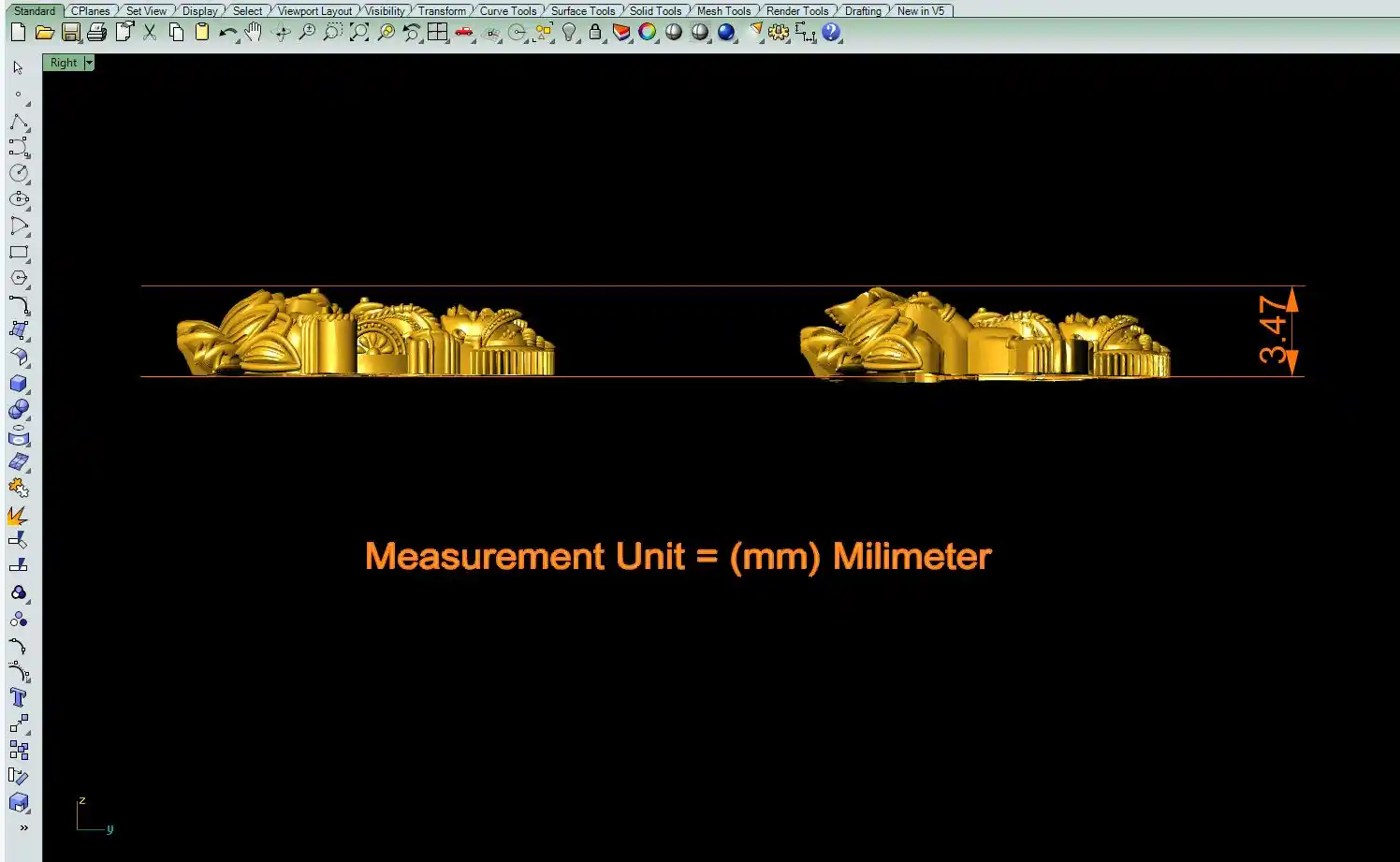
Task: Open the Help question mark icon
Action: click(x=831, y=33)
